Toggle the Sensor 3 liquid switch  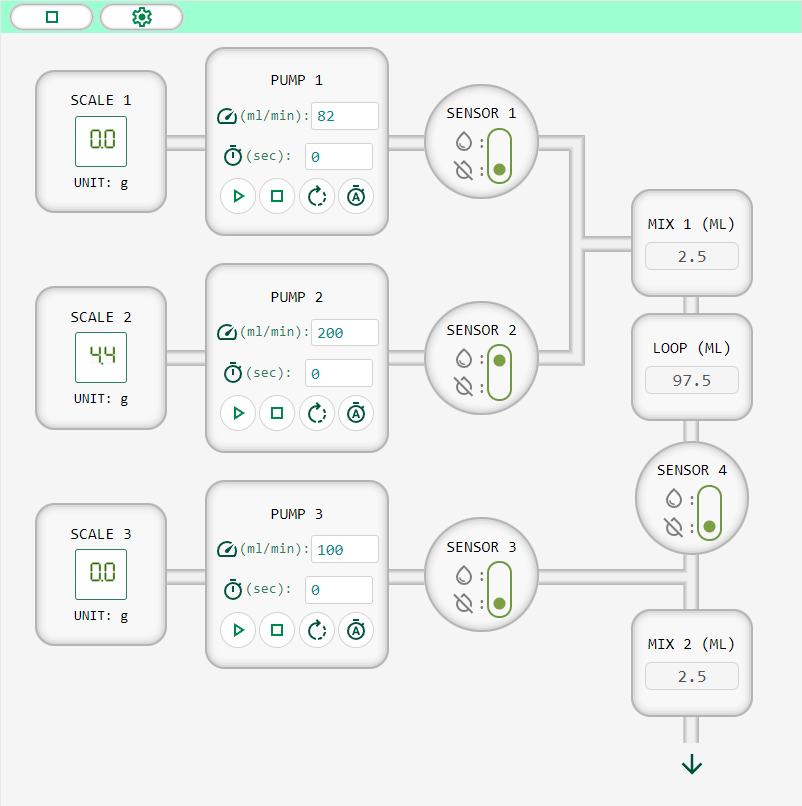click(x=499, y=590)
